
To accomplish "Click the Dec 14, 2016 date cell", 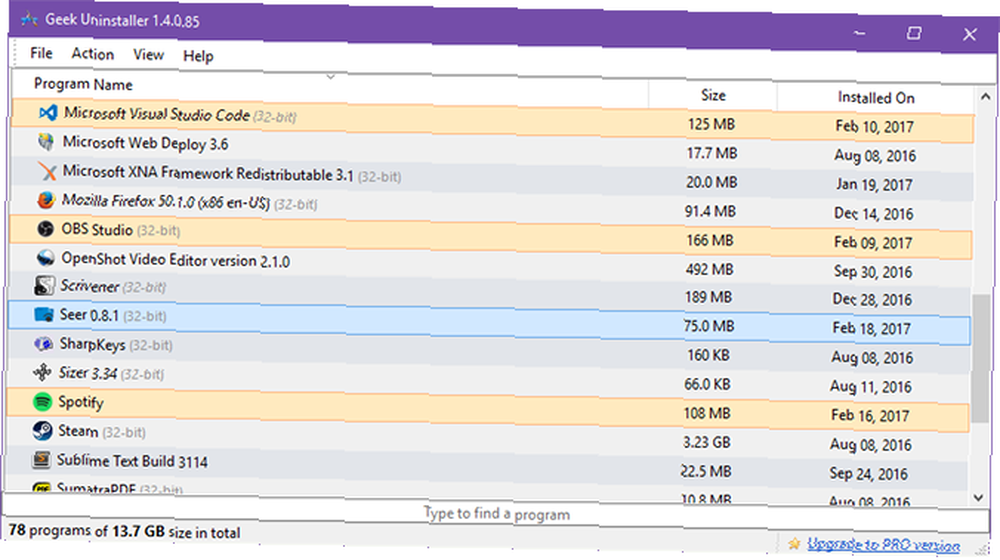I will [873, 214].
